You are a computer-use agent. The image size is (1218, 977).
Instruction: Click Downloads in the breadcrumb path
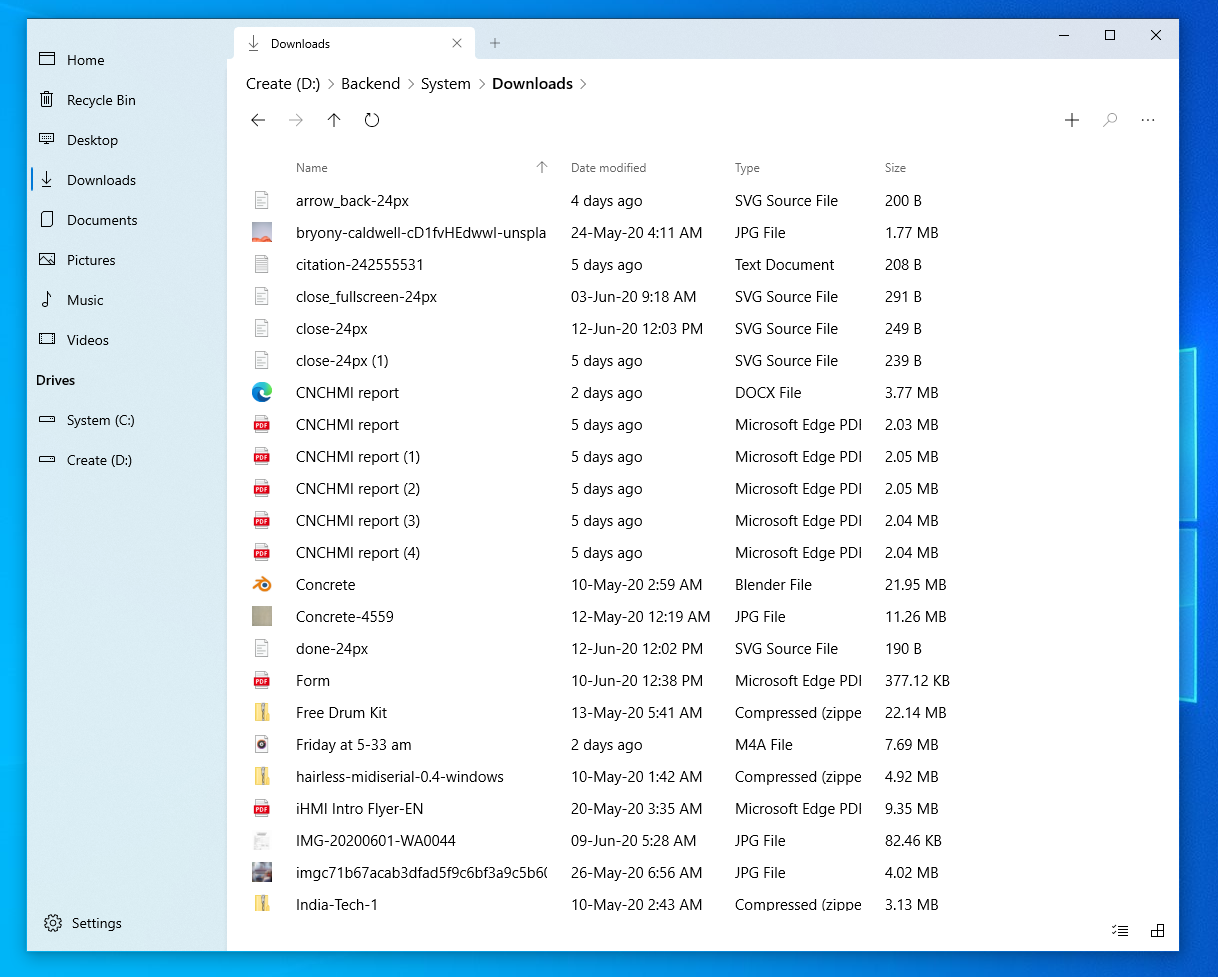click(x=532, y=84)
